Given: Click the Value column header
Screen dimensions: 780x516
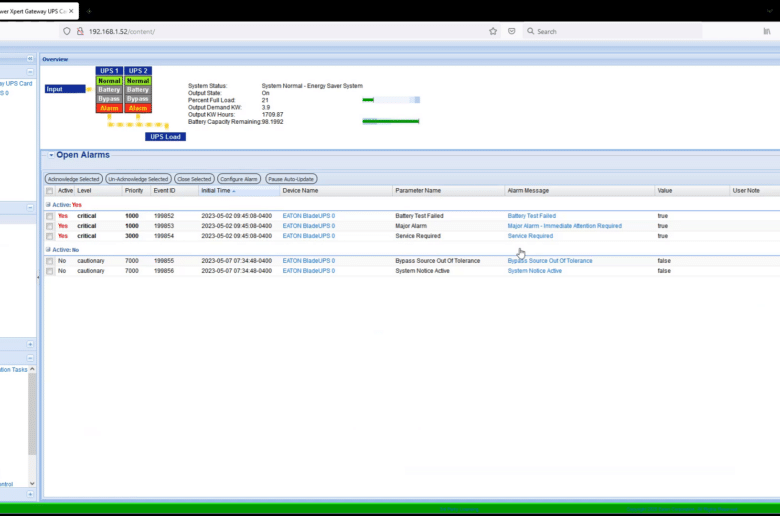Looking at the screenshot, I should (692, 191).
